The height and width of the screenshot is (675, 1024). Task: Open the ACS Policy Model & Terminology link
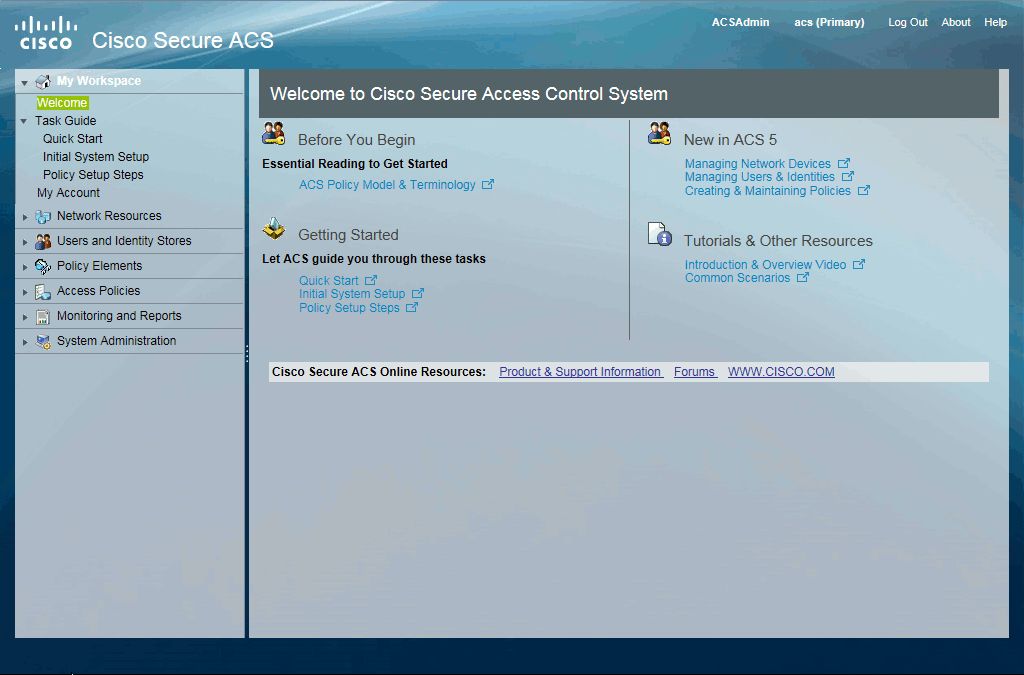pyautogui.click(x=389, y=184)
